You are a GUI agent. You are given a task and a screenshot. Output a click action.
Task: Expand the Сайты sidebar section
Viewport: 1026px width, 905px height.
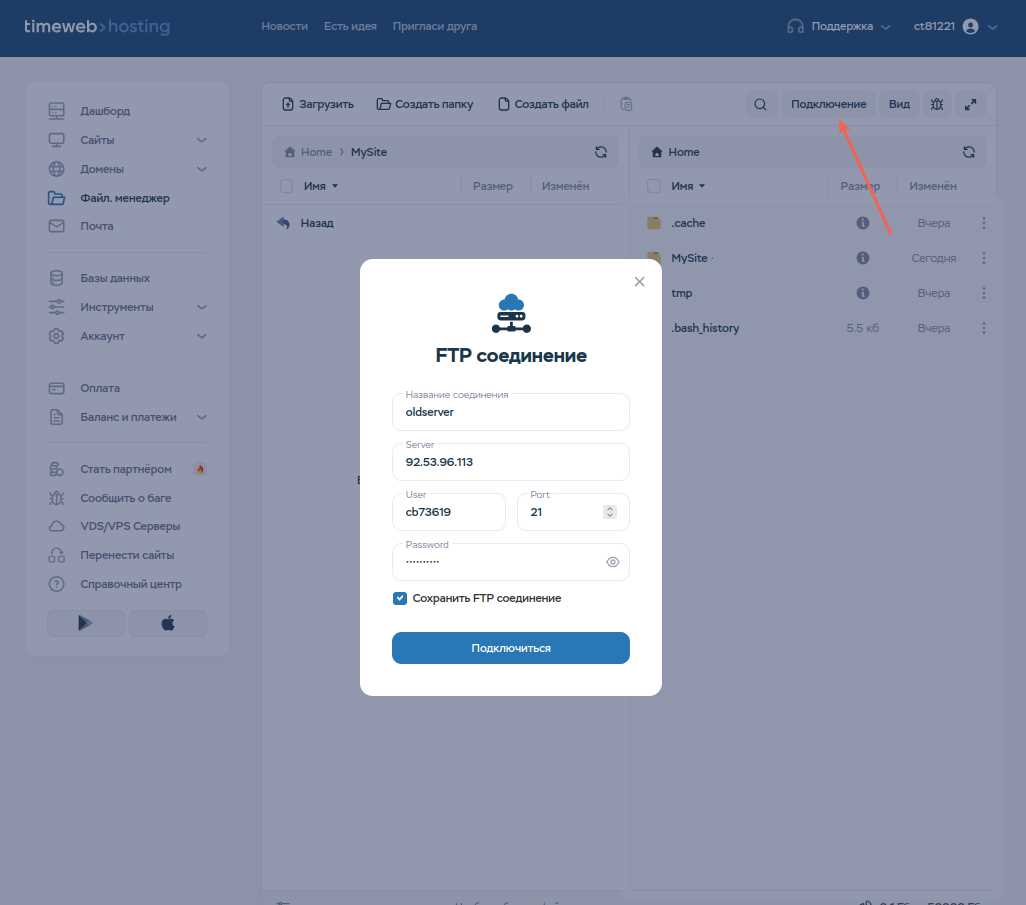(x=202, y=140)
